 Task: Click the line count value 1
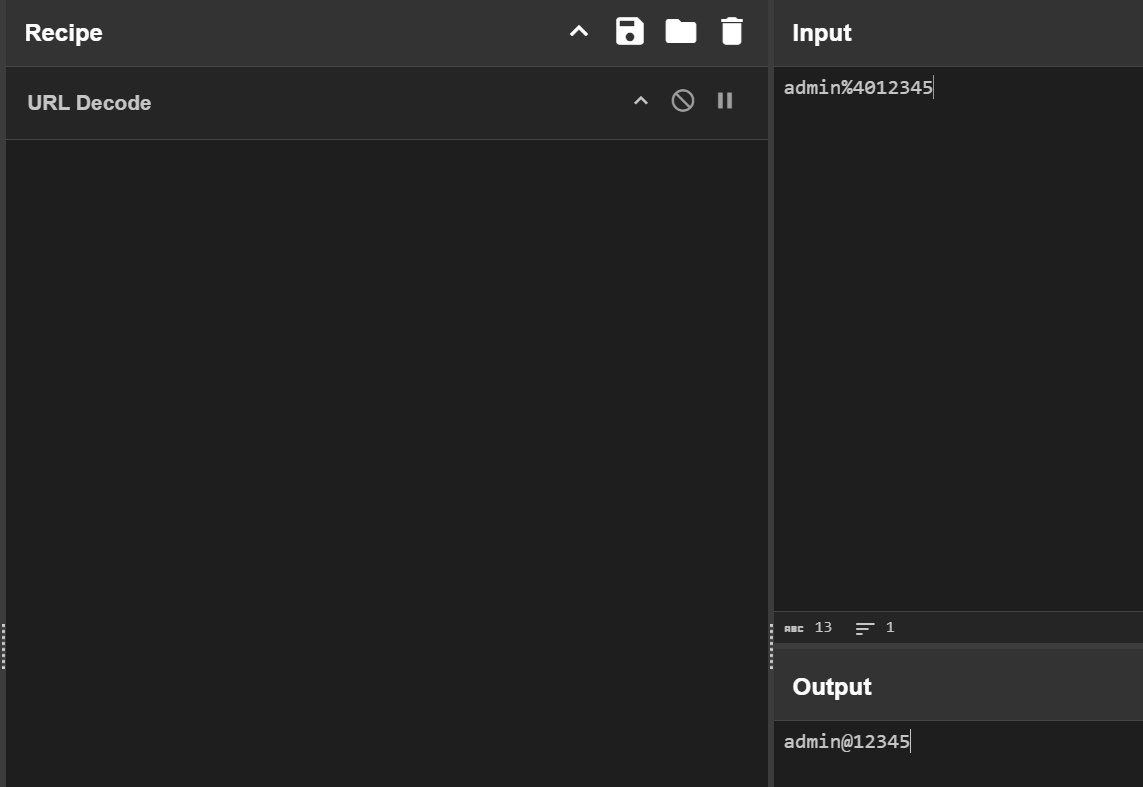890,627
